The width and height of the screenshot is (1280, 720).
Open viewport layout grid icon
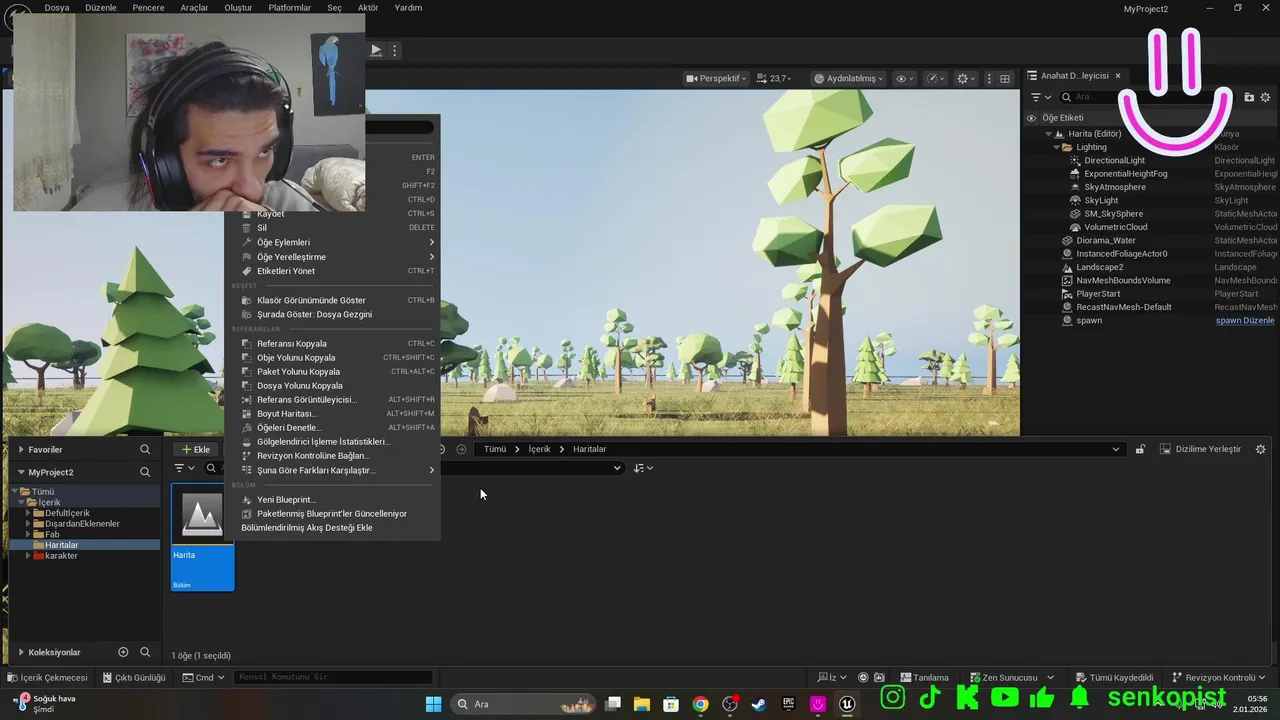1005,78
